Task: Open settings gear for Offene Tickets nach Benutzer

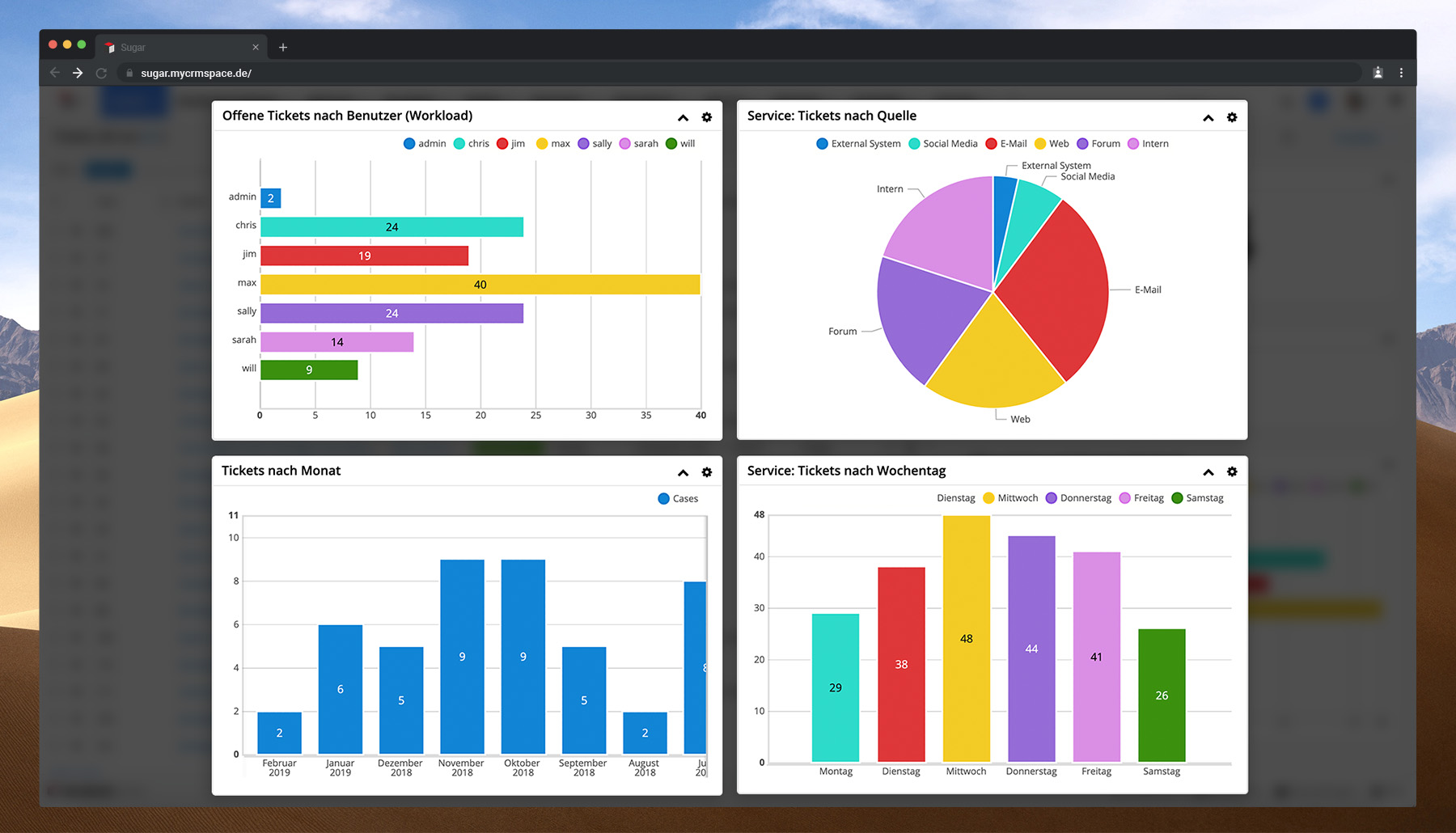Action: tap(706, 117)
